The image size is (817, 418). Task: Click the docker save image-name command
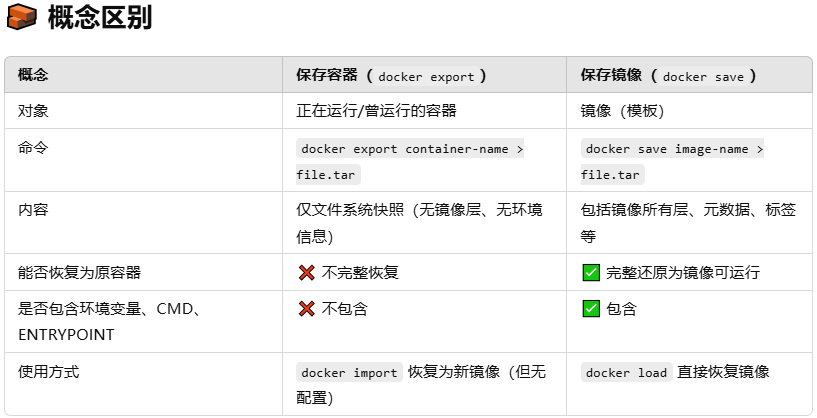672,162
